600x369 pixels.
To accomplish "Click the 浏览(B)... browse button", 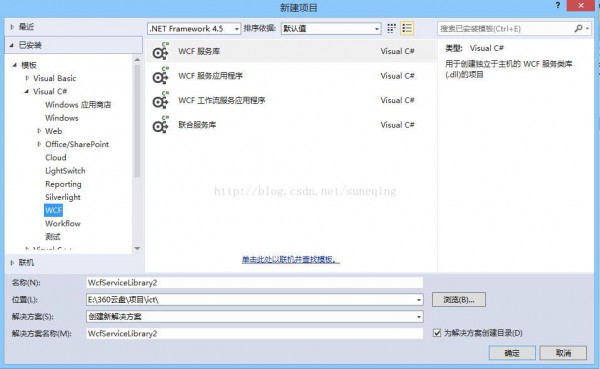I will [x=459, y=300].
